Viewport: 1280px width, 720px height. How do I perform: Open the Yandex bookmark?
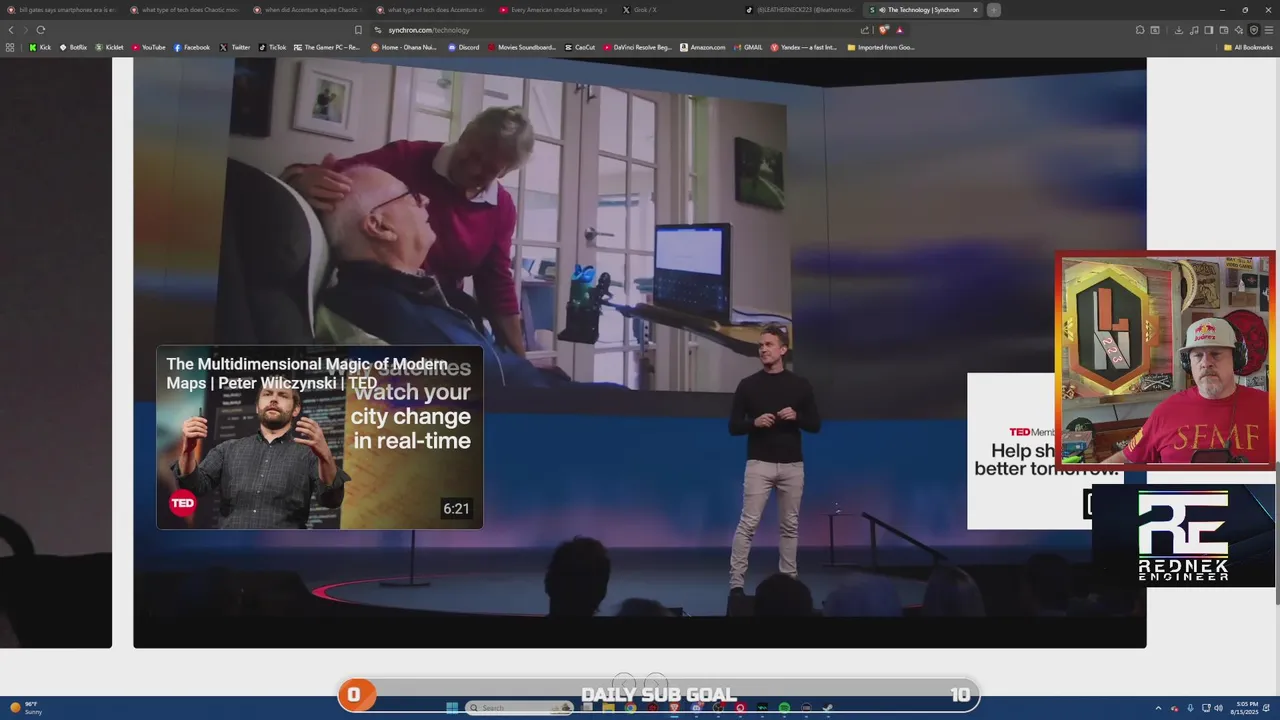804,47
